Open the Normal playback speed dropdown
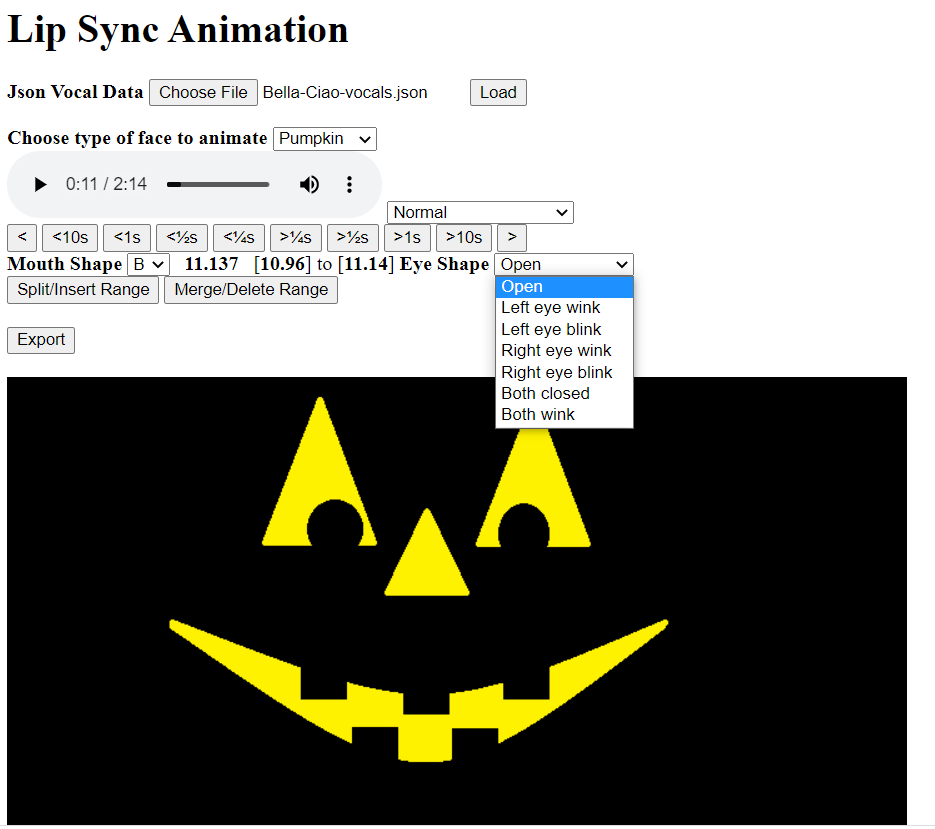The height and width of the screenshot is (829, 935). pos(480,212)
